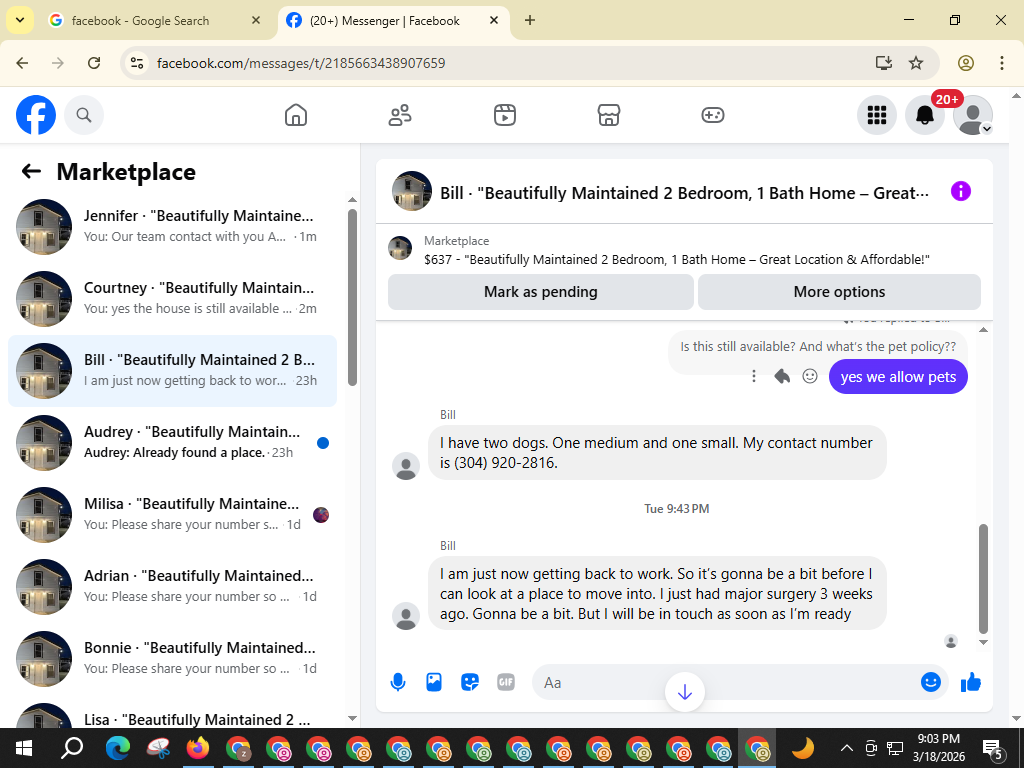This screenshot has width=1024, height=768.
Task: Open the Windows Start menu
Action: [x=24, y=748]
